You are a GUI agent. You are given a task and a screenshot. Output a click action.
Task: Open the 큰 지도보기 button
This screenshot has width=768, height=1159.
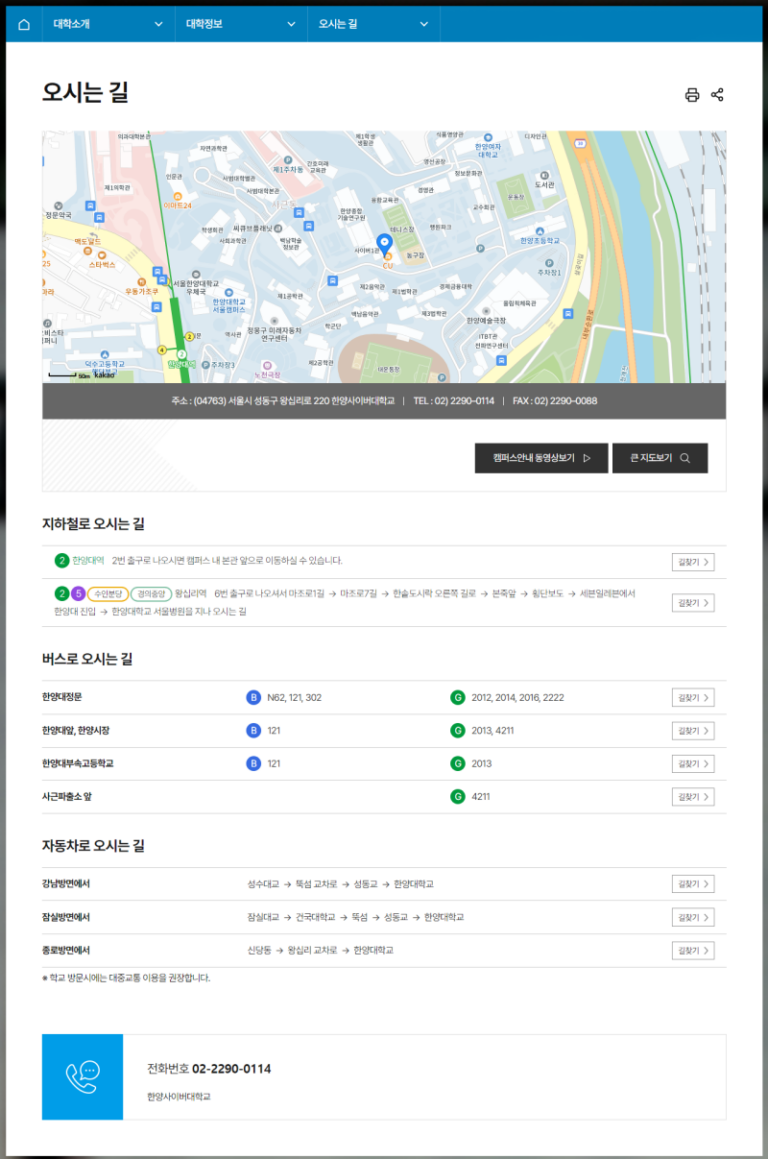[x=660, y=458]
